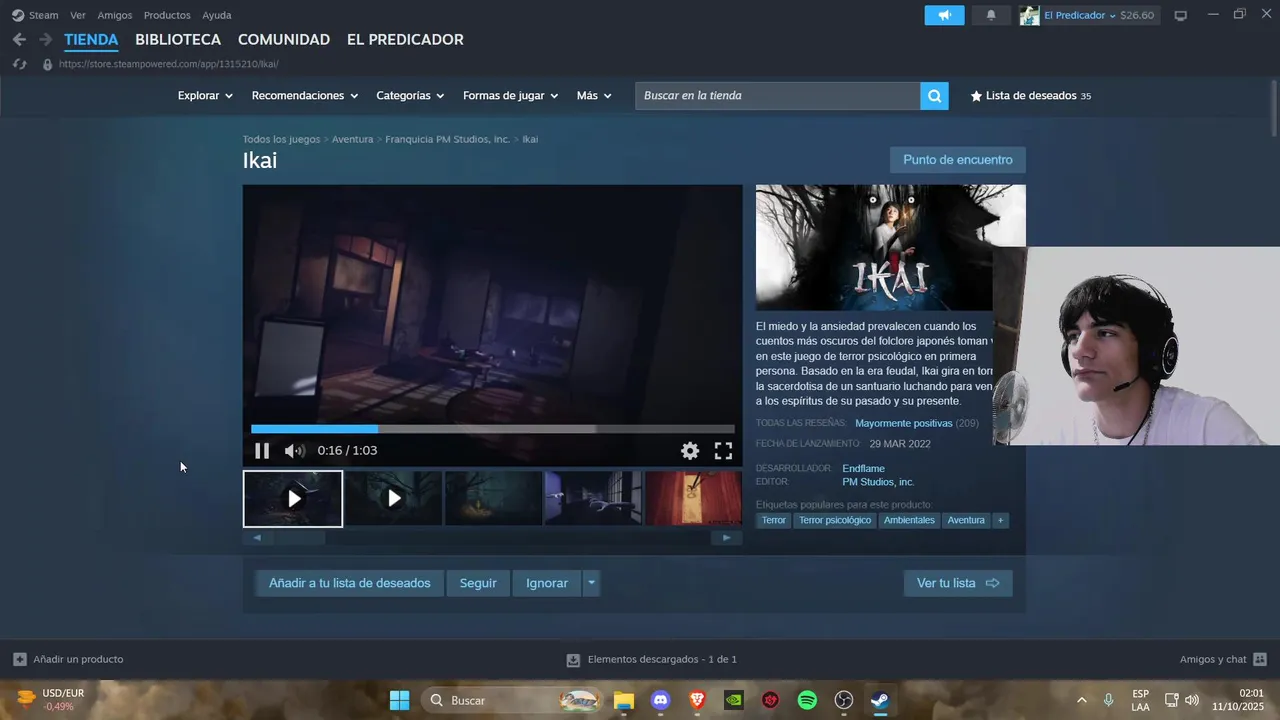This screenshot has width=1280, height=720.
Task: Click the El Predicador avatar image
Action: 1029,15
